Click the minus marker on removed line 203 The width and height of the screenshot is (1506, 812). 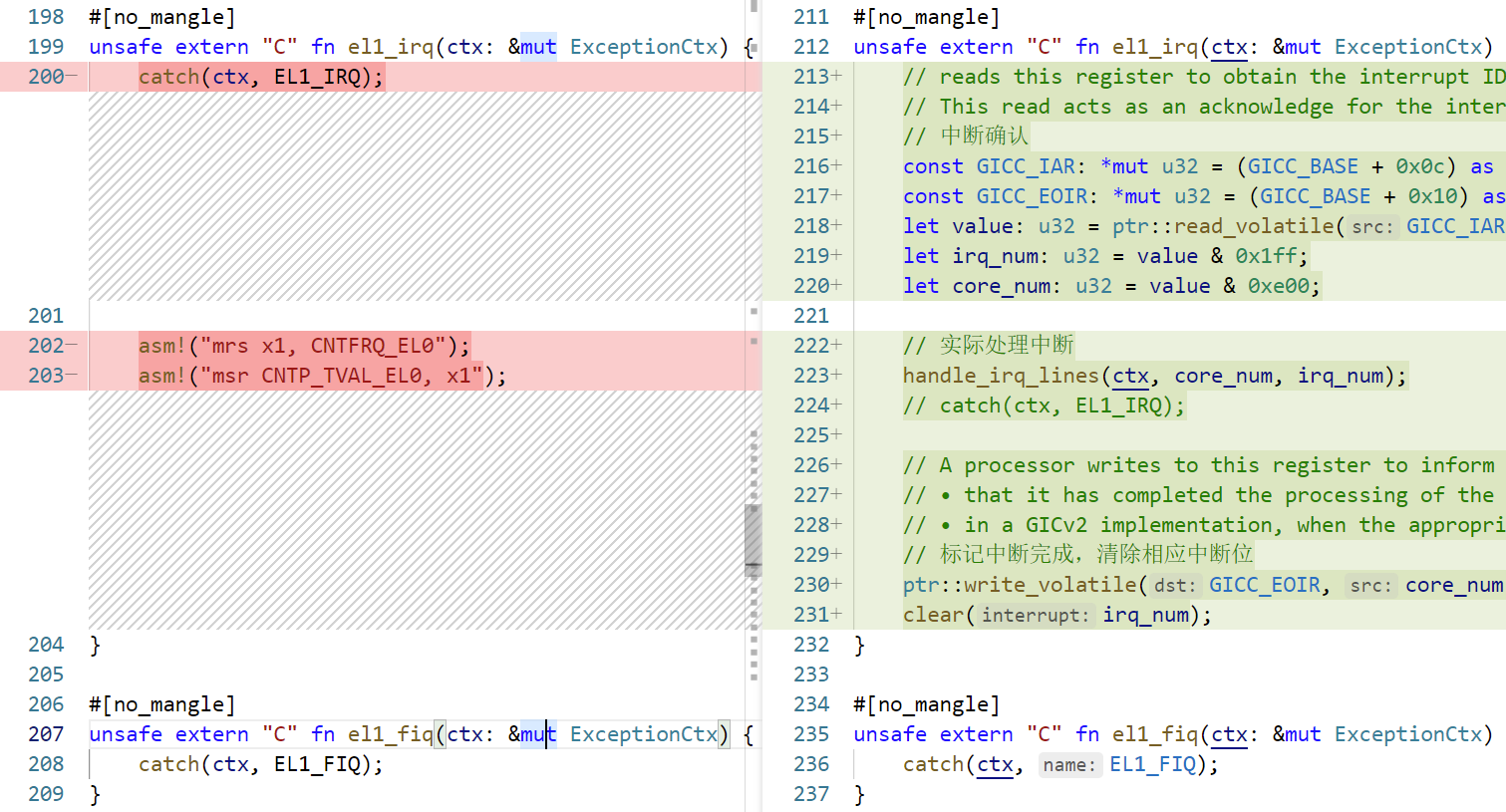coord(72,376)
